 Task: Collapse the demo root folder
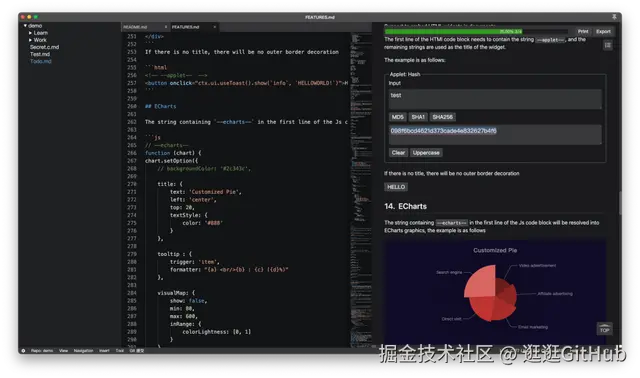point(25,26)
